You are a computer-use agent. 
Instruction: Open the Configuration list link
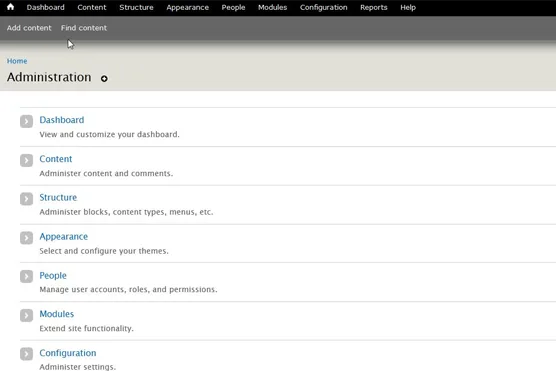click(x=68, y=353)
